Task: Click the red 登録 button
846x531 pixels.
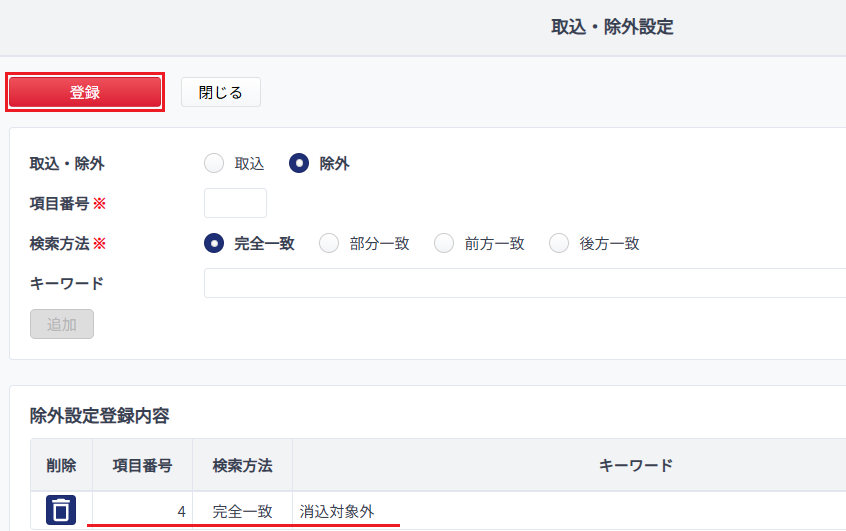Action: (85, 92)
